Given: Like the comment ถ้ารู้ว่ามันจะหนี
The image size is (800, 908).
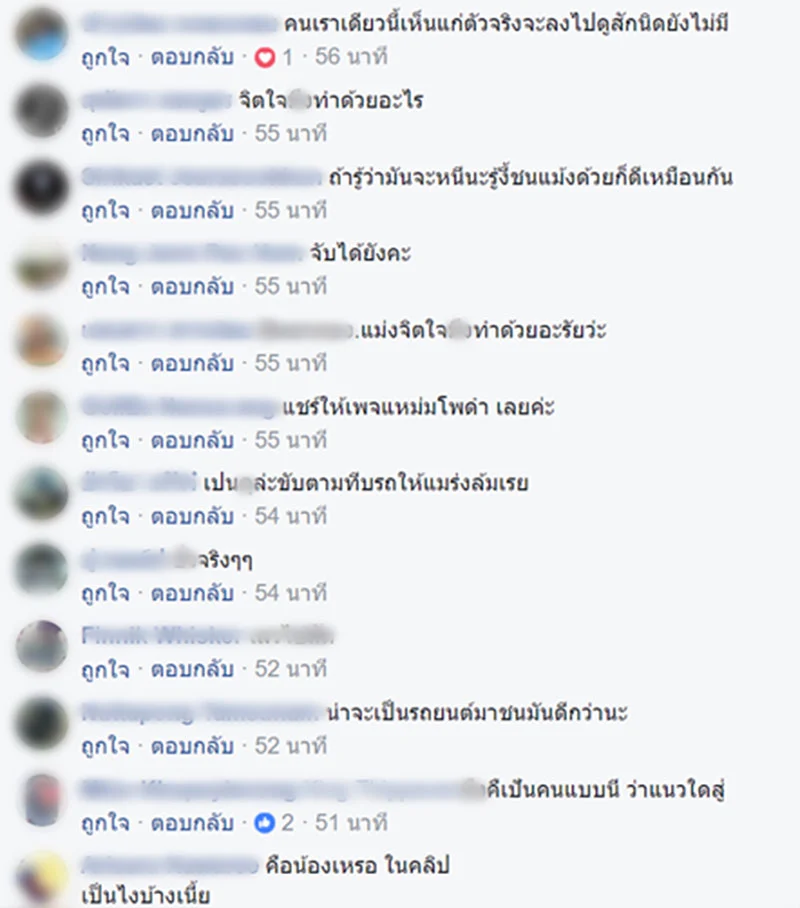Looking at the screenshot, I should (x=105, y=210).
